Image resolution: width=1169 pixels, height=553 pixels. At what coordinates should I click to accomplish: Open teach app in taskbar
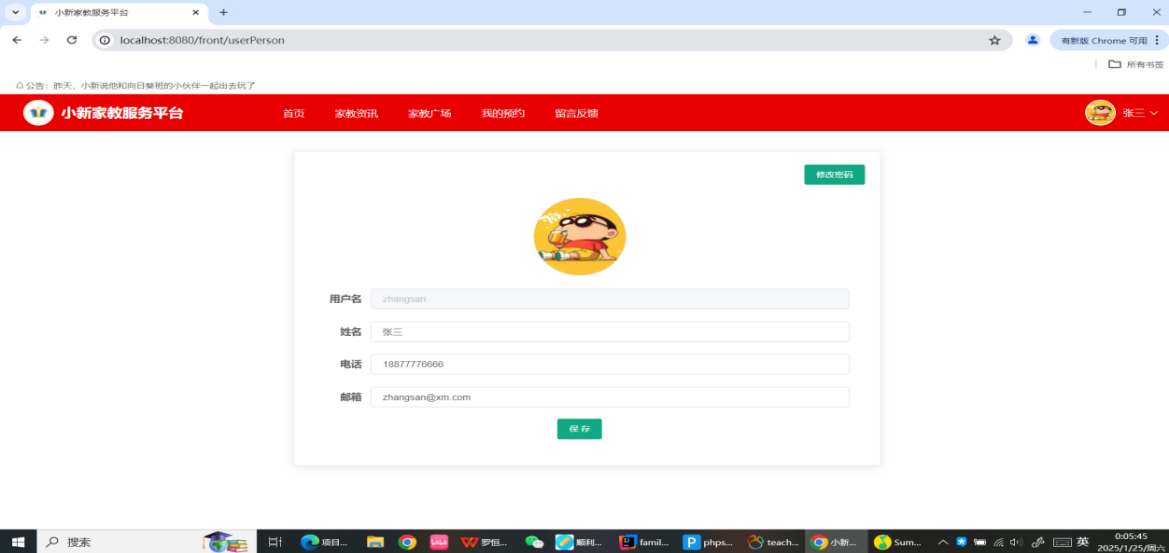[x=772, y=542]
